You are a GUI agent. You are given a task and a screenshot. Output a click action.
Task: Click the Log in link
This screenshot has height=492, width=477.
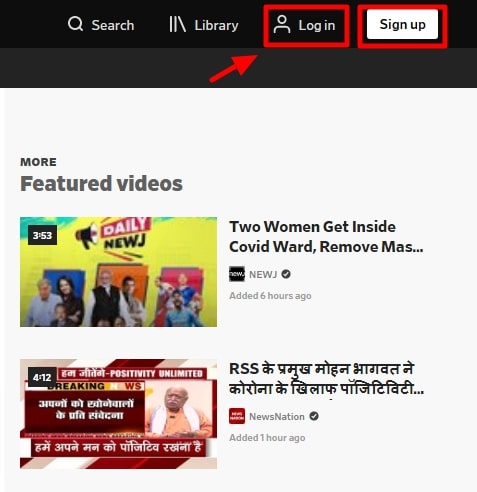[x=304, y=25]
